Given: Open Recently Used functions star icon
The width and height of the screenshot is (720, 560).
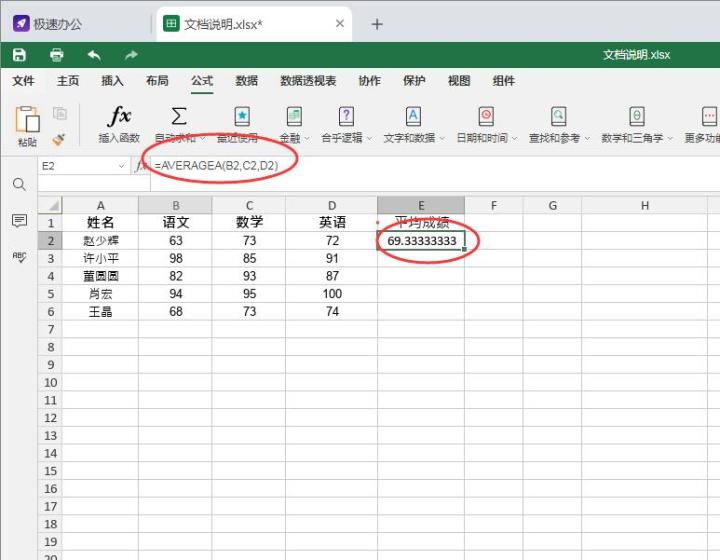Looking at the screenshot, I should 242,117.
